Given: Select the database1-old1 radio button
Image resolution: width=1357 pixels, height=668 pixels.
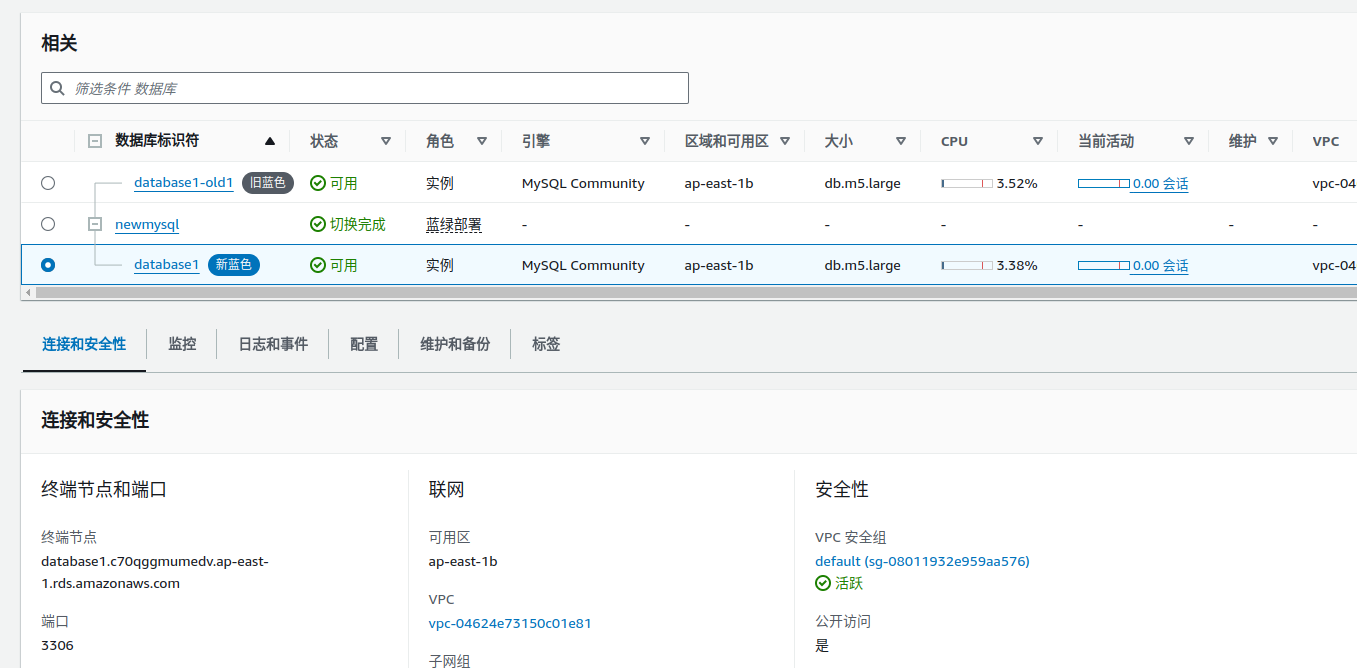Looking at the screenshot, I should 48,183.
